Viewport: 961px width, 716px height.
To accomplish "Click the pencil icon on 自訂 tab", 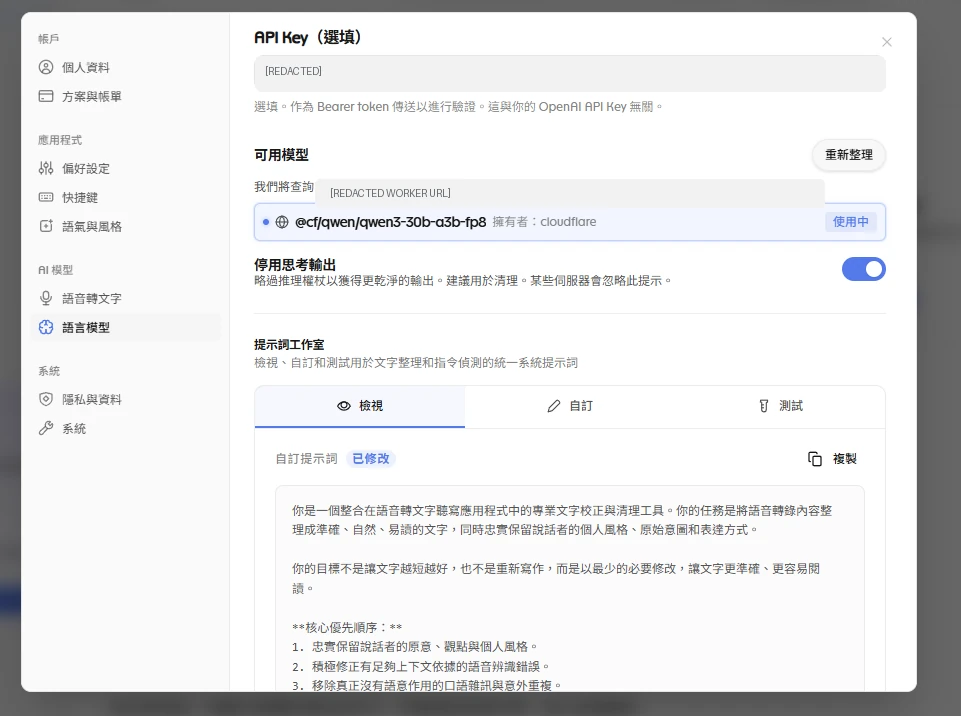I will pos(553,406).
